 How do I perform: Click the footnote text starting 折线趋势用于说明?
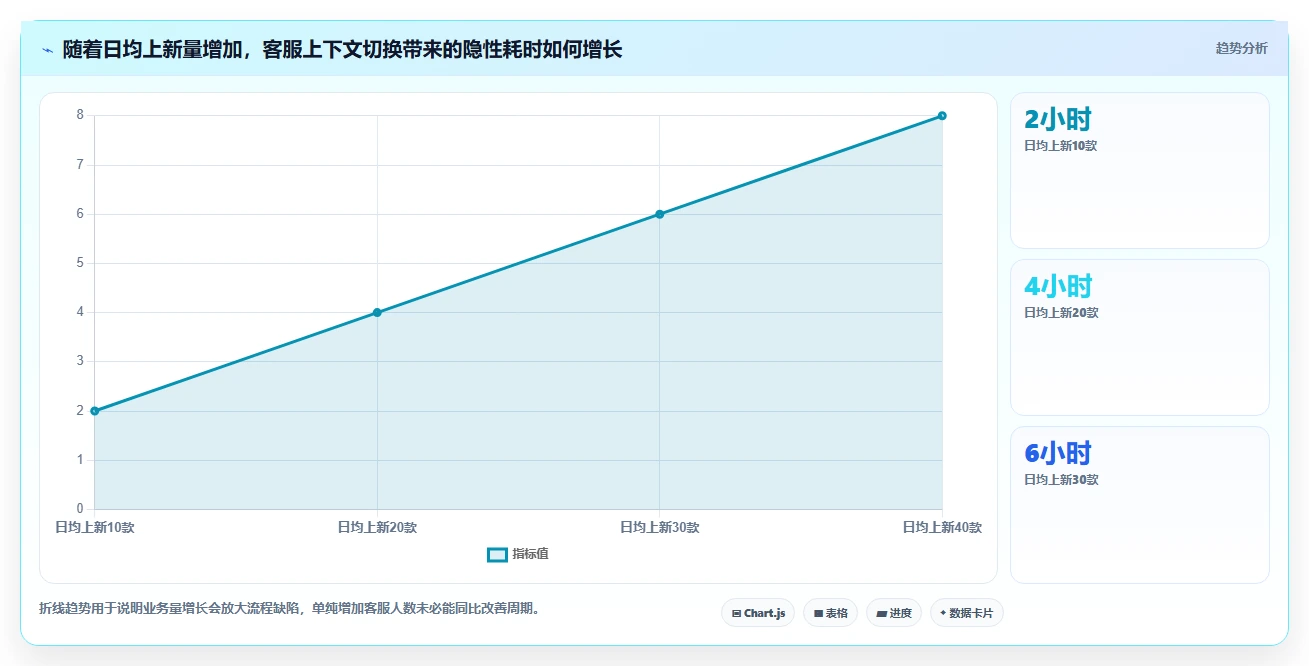point(289,608)
